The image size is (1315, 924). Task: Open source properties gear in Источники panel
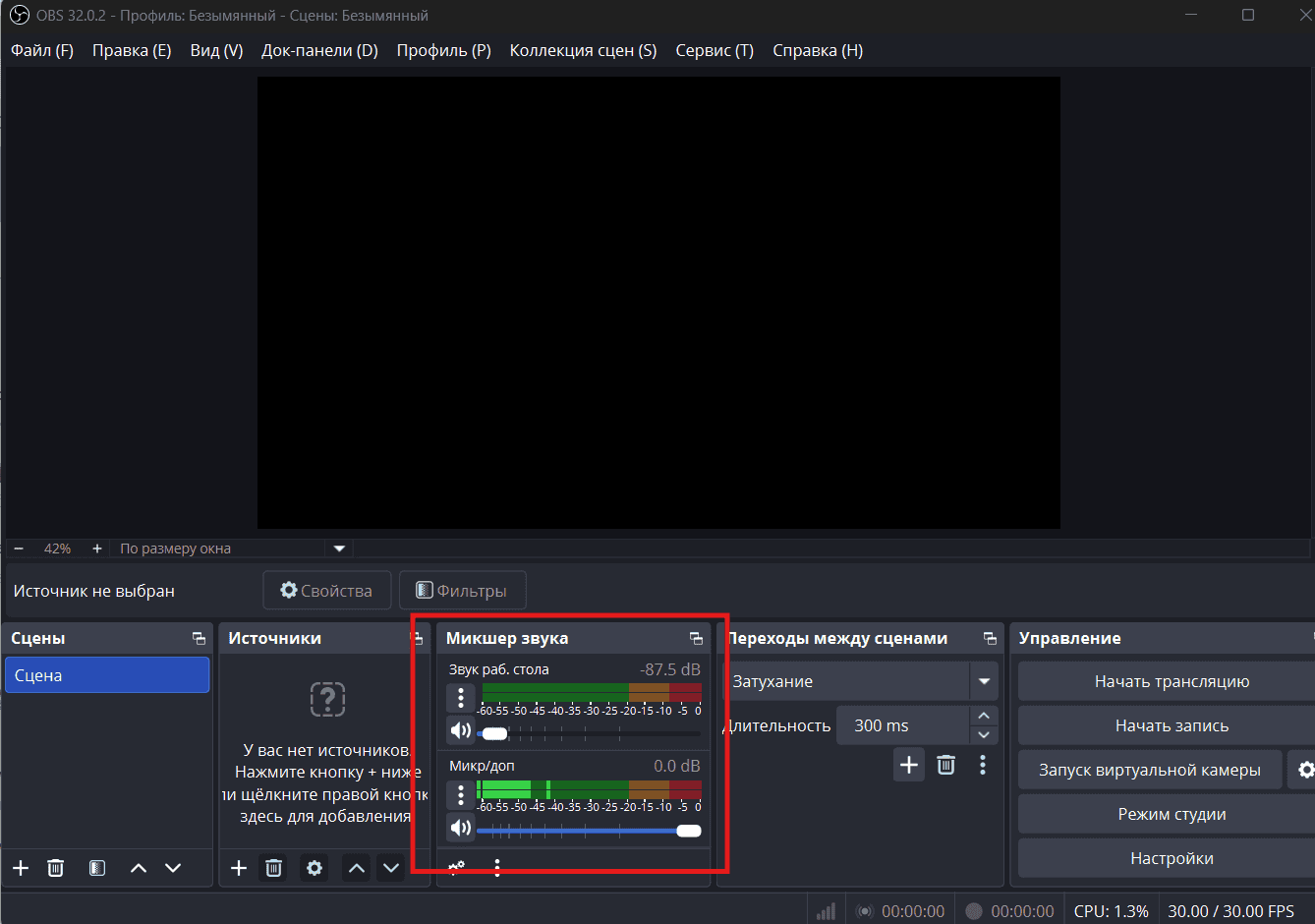click(314, 868)
